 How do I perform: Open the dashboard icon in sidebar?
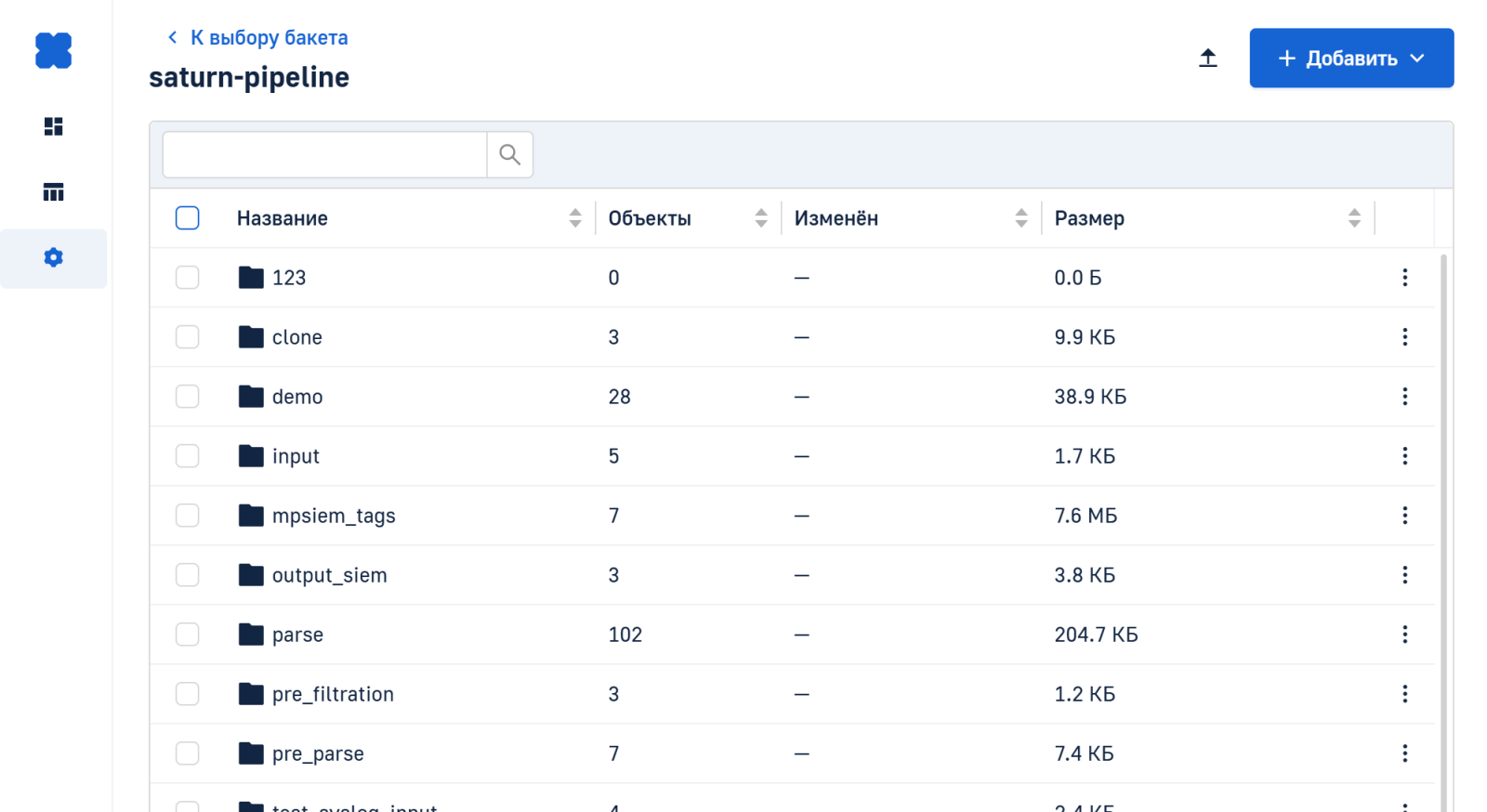point(53,126)
